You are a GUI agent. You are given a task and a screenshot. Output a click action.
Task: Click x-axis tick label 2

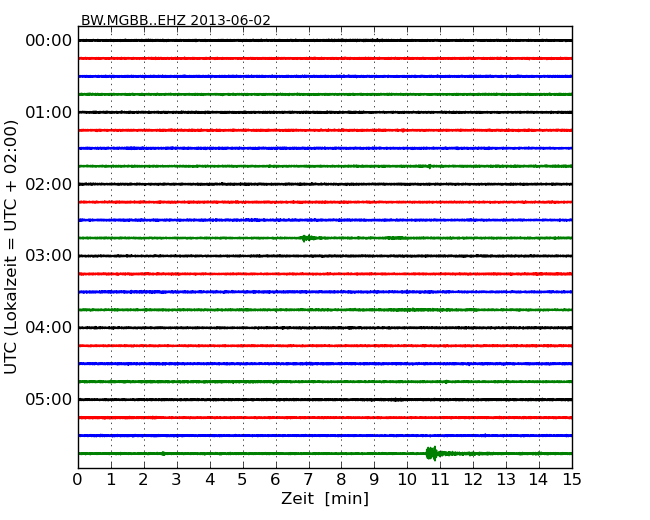point(143,480)
